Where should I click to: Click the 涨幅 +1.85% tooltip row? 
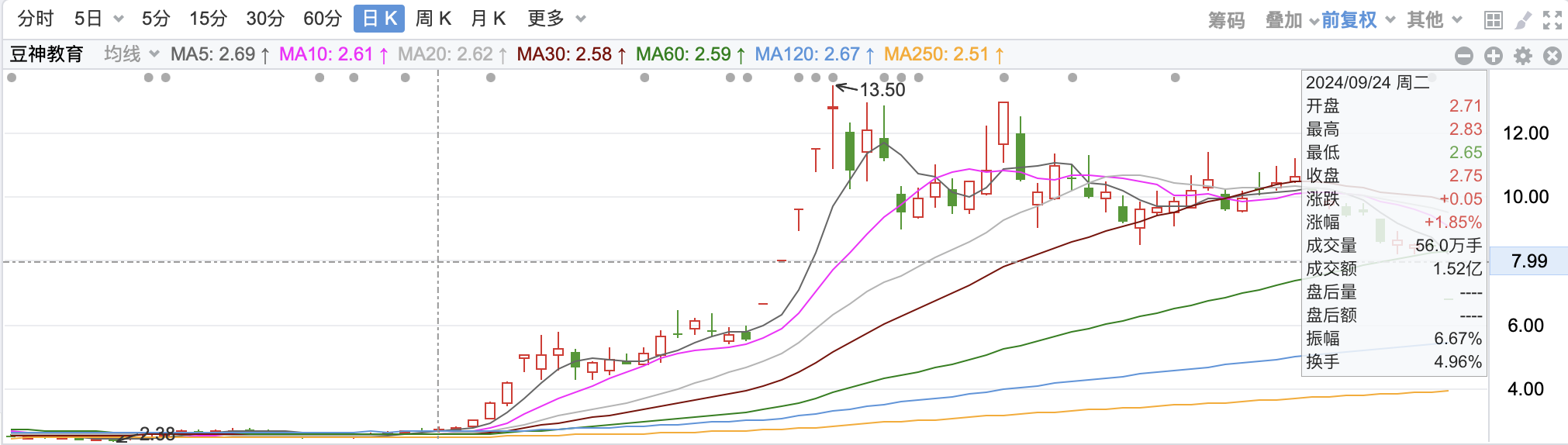pos(1394,222)
